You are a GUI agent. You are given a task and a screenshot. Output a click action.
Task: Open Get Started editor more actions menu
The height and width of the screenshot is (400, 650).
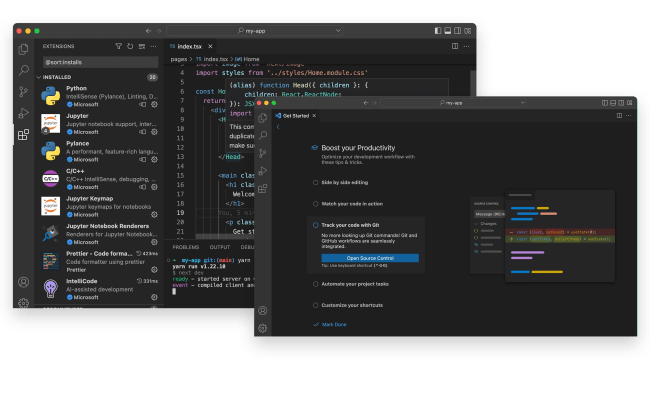tap(628, 116)
